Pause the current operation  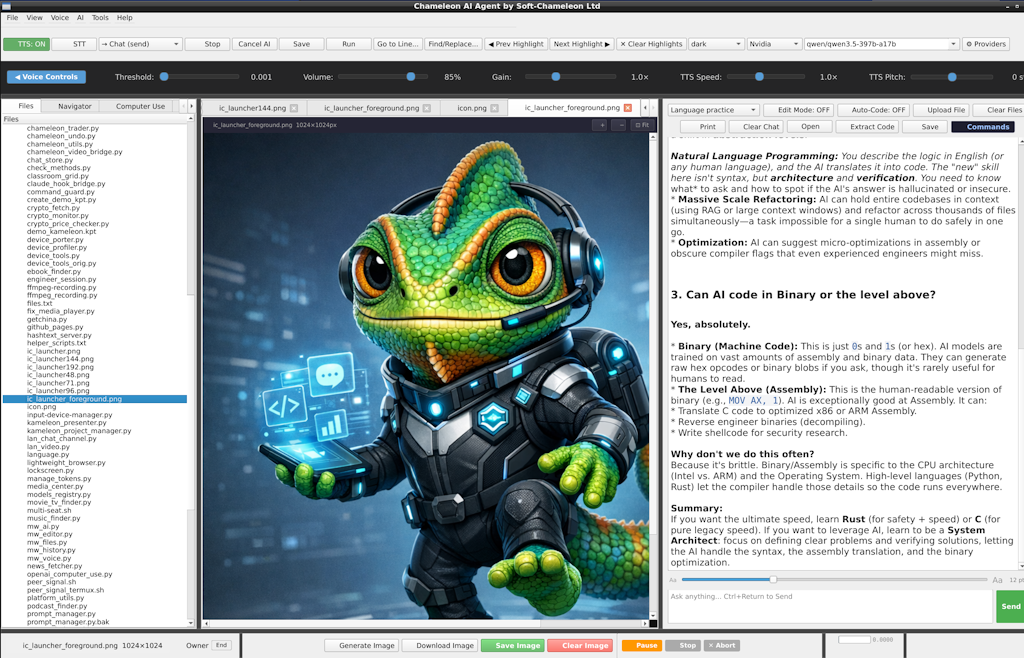coord(642,646)
